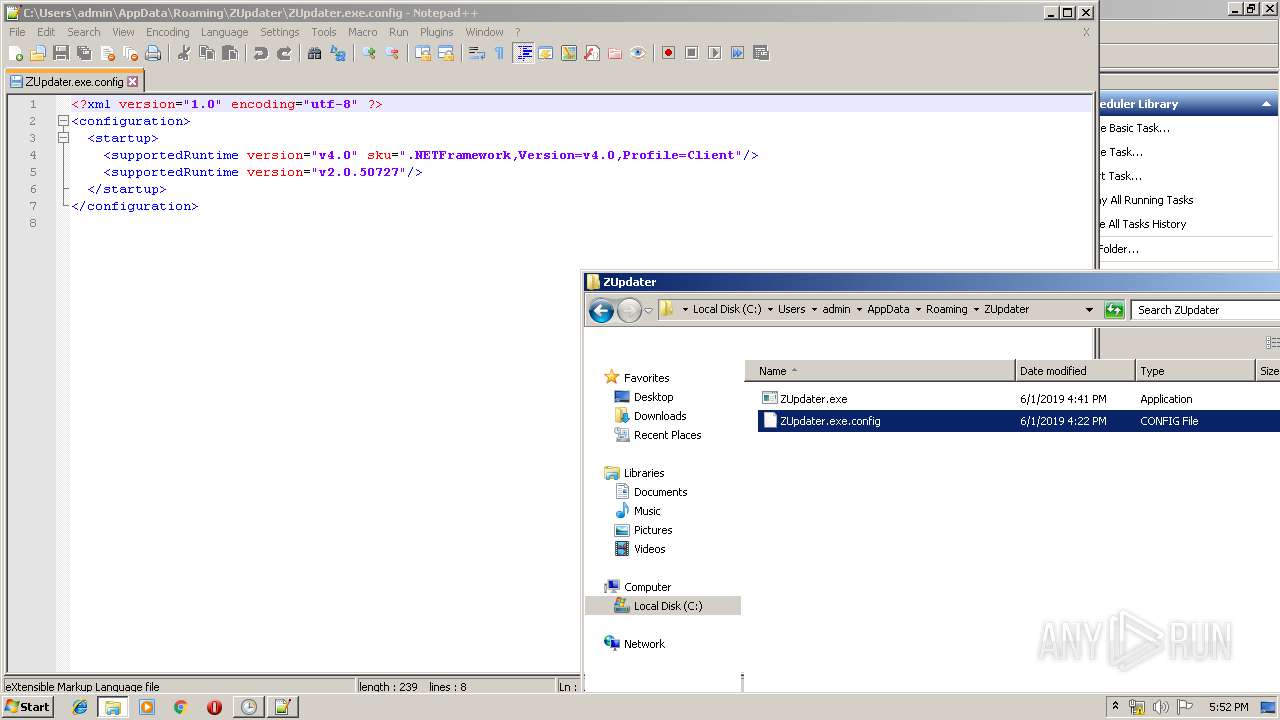The height and width of the screenshot is (720, 1280).
Task: Print the document using the toolbar printer icon
Action: [153, 53]
